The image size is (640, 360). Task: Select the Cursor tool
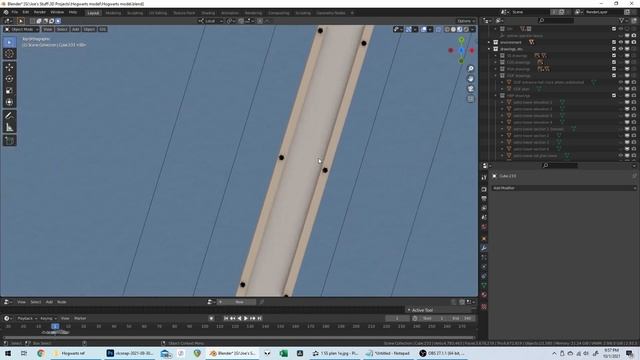9,53
